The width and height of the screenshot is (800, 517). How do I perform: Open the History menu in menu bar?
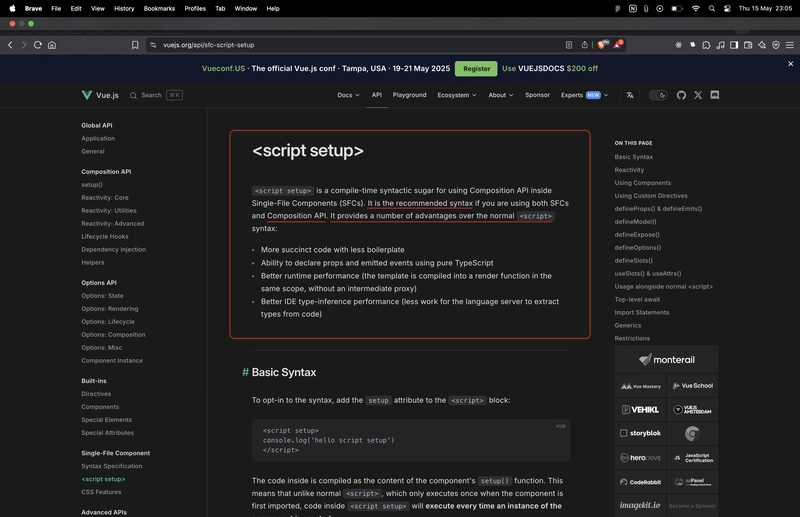pyautogui.click(x=124, y=8)
